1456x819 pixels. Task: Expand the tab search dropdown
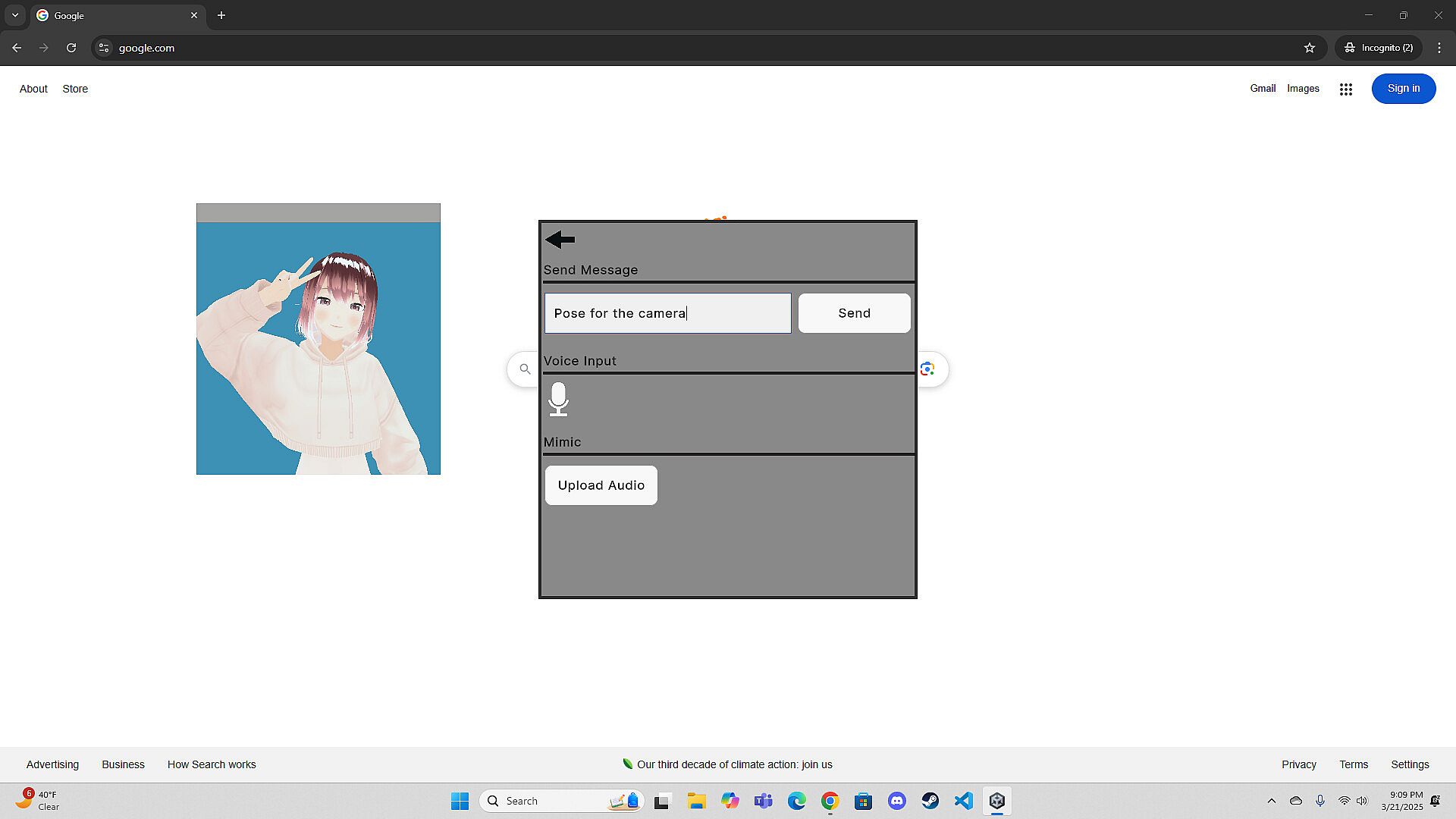15,15
